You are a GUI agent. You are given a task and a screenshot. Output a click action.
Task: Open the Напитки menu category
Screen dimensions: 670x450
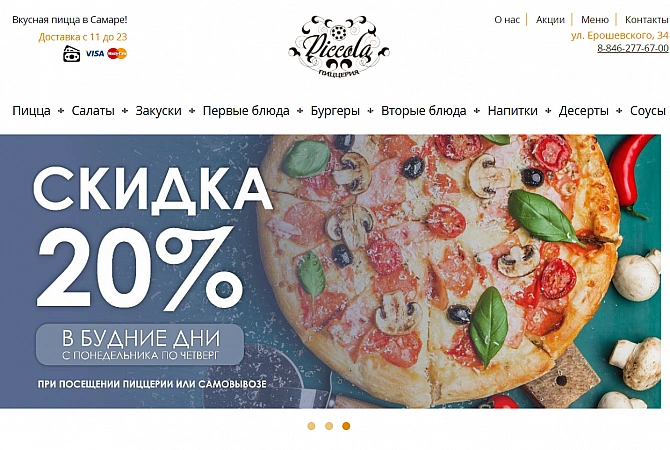pos(512,111)
